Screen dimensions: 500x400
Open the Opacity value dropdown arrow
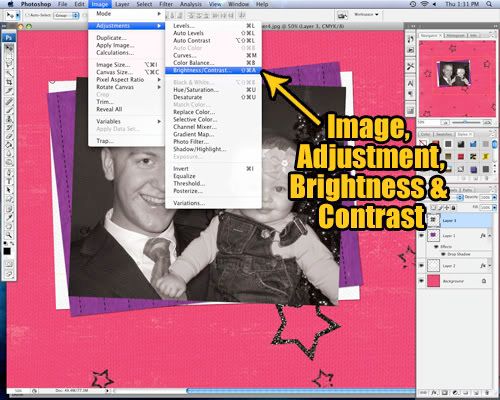pyautogui.click(x=494, y=197)
